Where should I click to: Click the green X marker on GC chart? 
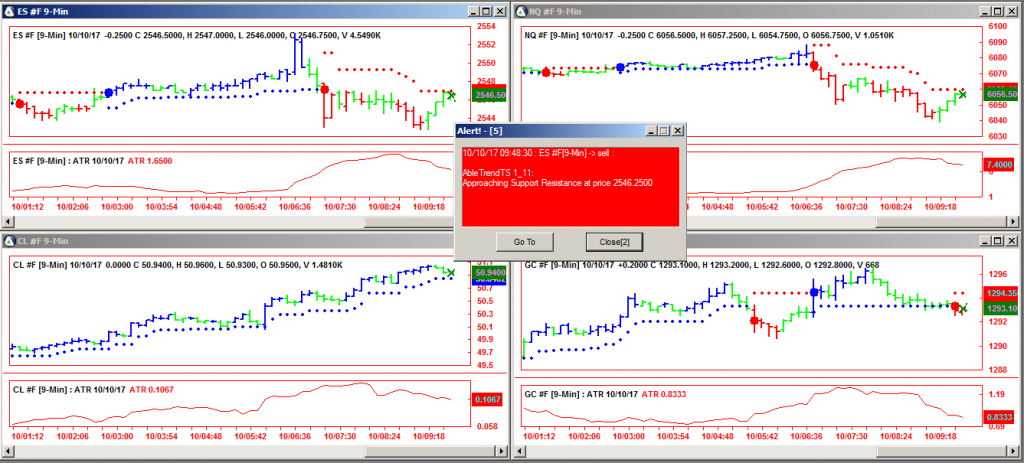point(963,308)
